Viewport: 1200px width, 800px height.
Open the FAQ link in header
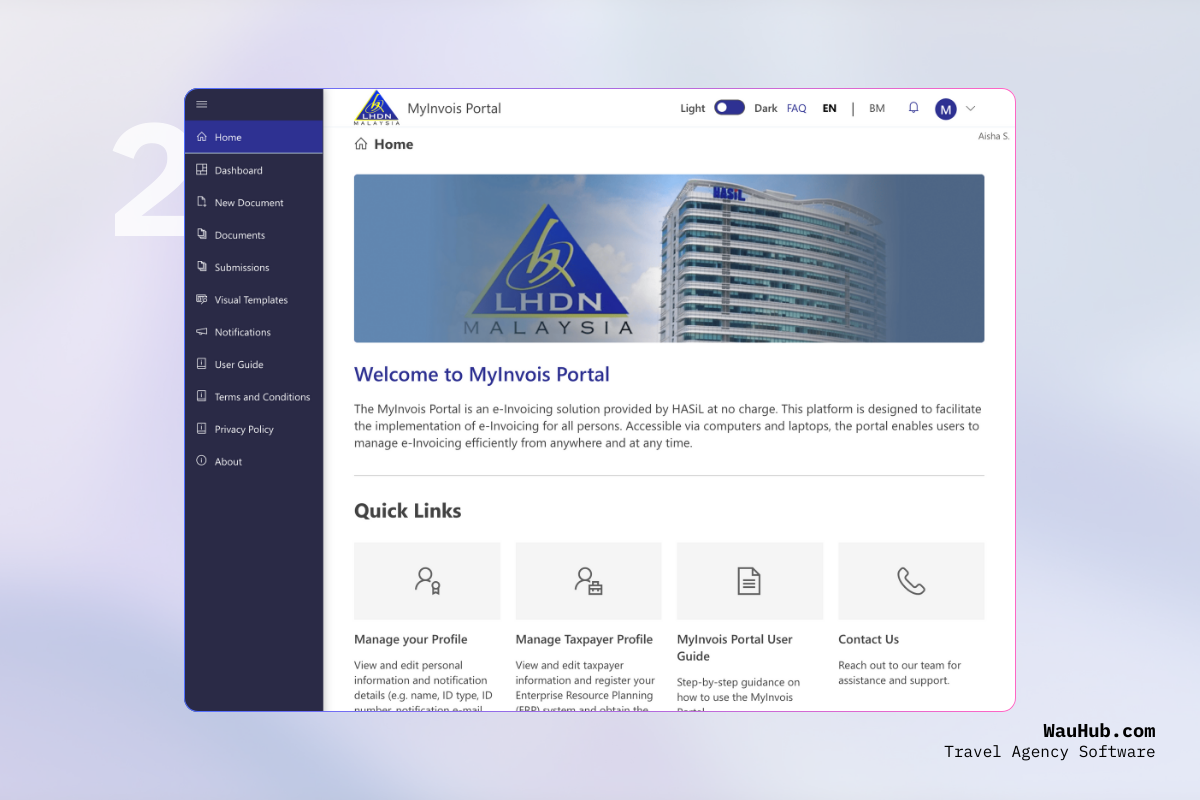(796, 108)
